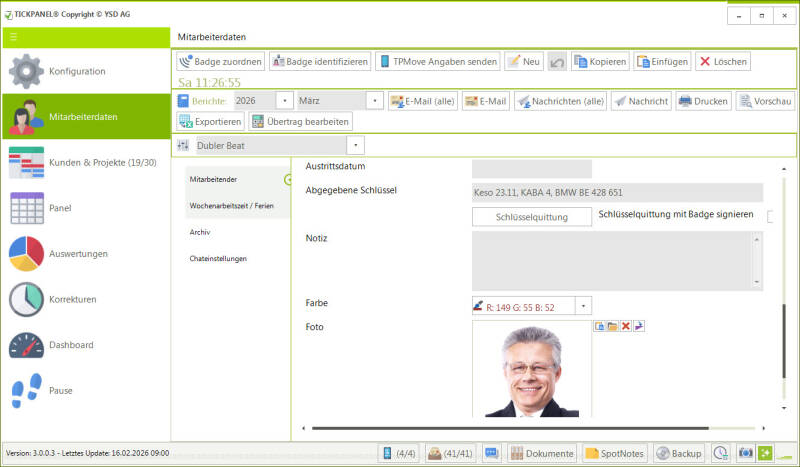Print the report with Drucken
This screenshot has width=800, height=467.
tap(704, 101)
